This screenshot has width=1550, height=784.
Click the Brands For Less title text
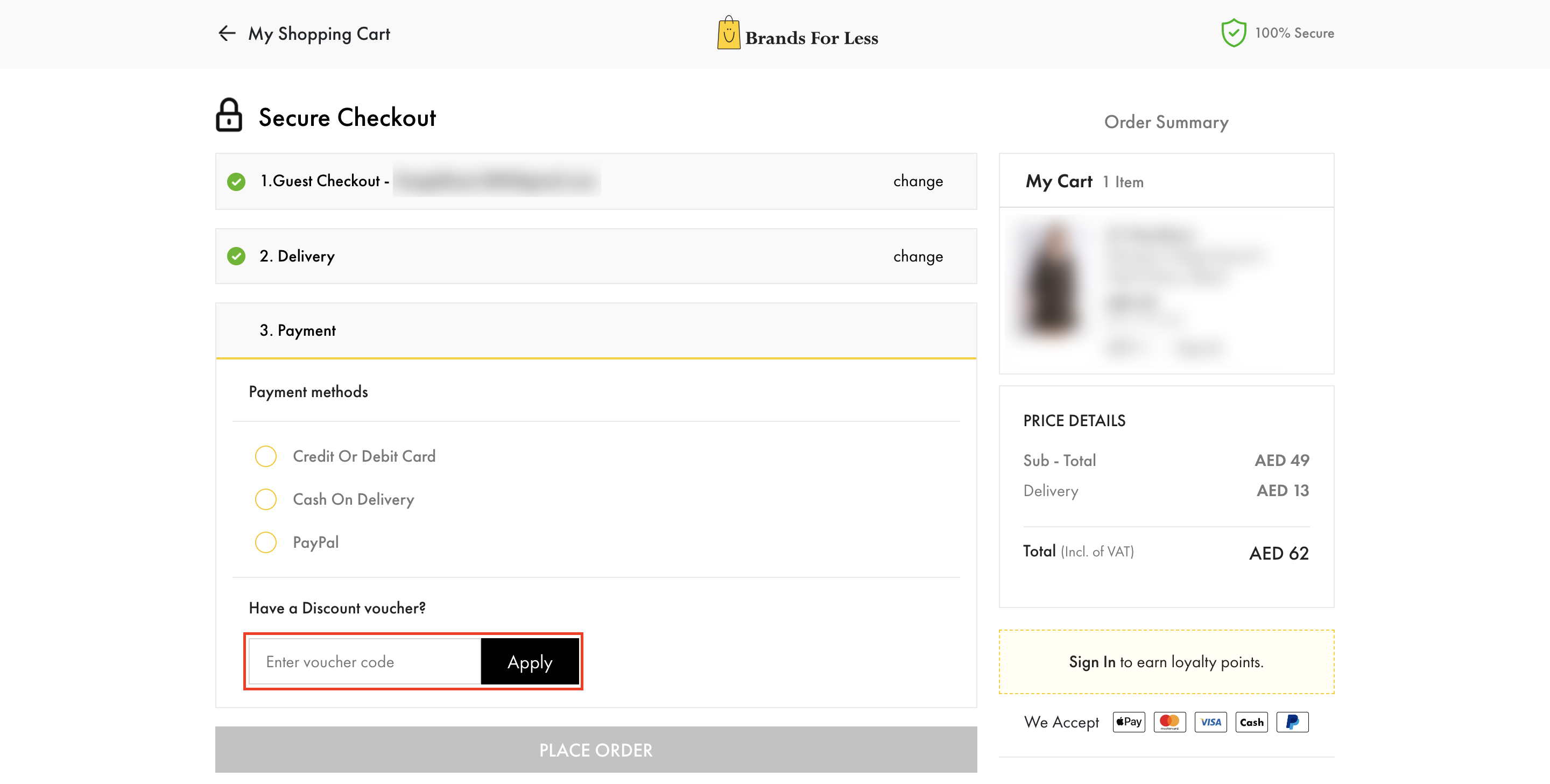(x=811, y=38)
